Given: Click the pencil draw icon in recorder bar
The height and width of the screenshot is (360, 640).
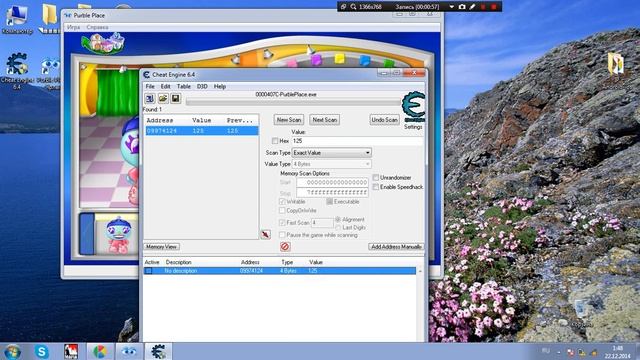Looking at the screenshot, I should tap(472, 7).
